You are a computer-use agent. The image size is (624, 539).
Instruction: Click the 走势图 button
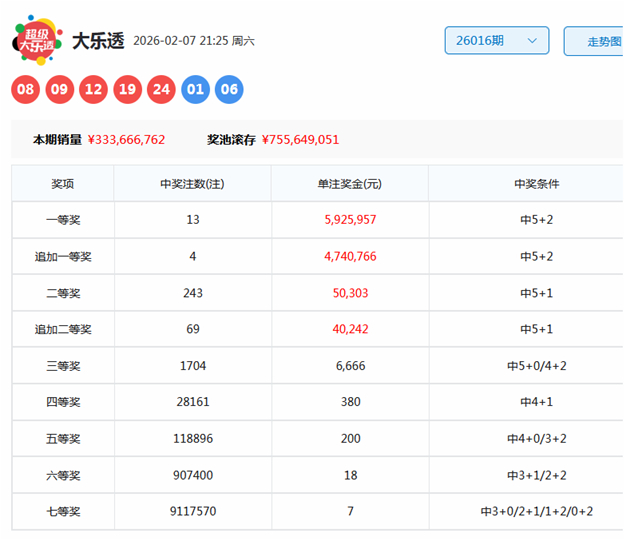click(594, 41)
